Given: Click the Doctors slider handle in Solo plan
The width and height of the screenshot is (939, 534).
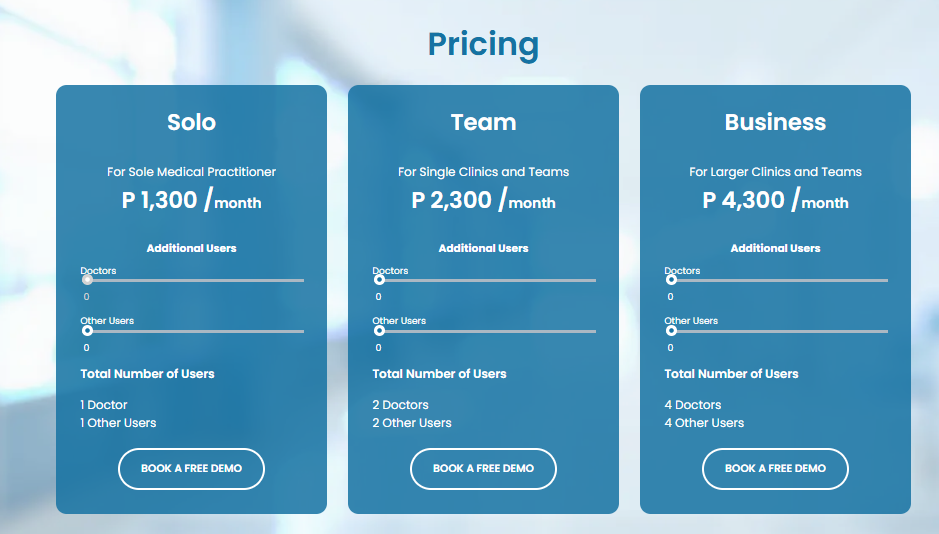Looking at the screenshot, I should [87, 280].
